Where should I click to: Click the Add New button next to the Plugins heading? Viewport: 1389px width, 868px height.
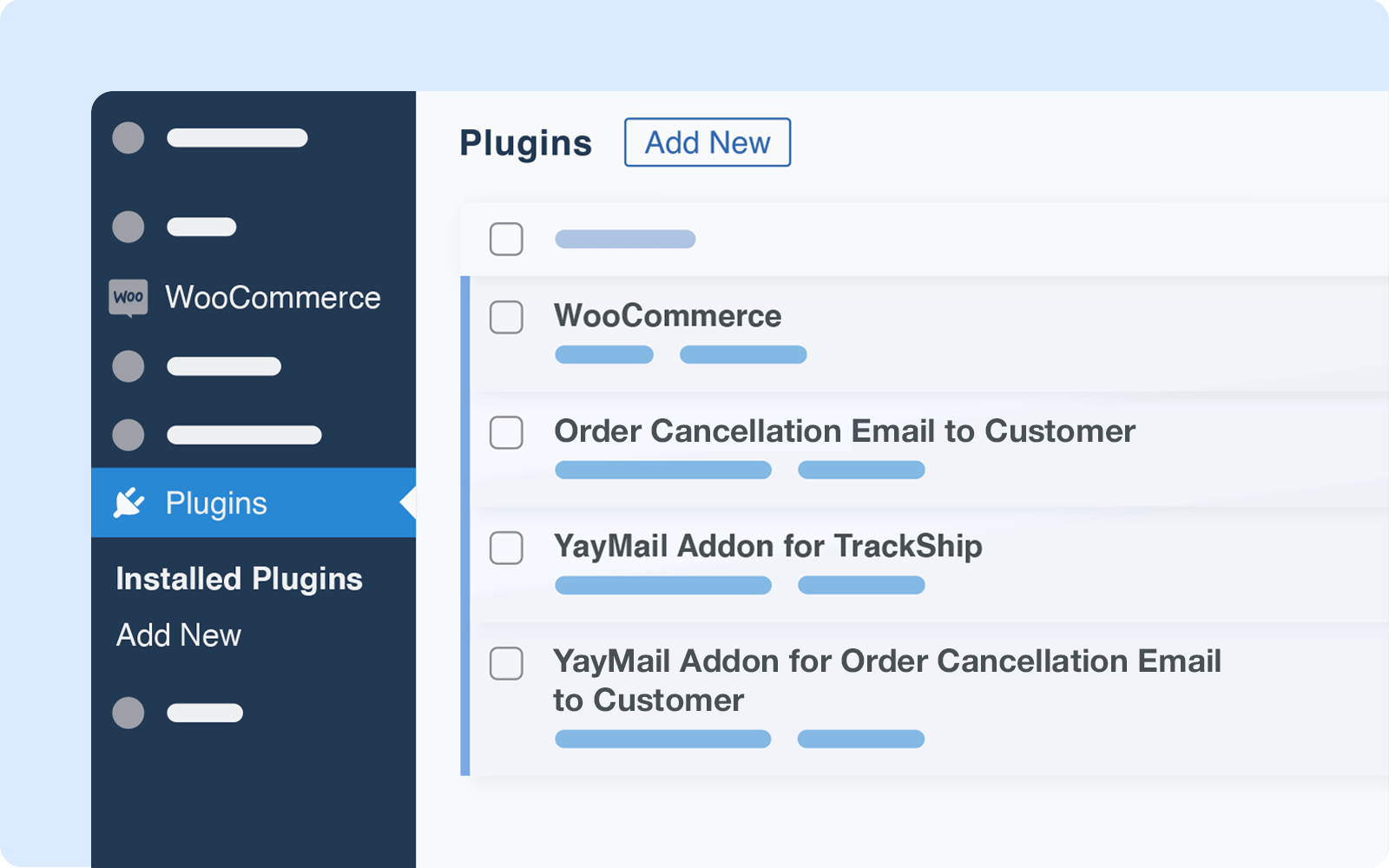click(x=708, y=142)
